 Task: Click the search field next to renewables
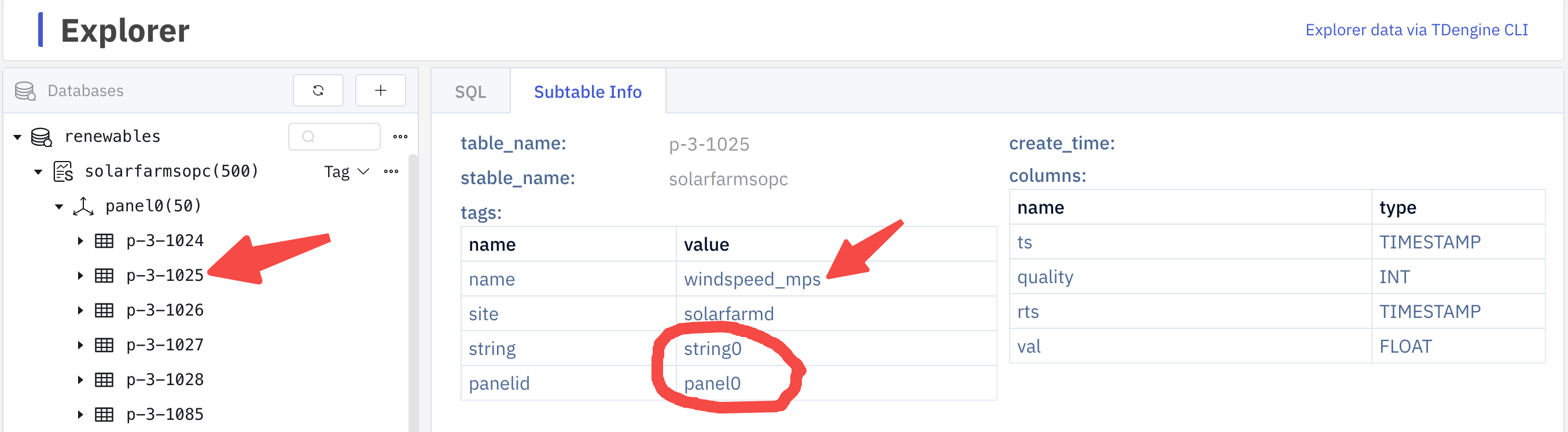click(x=335, y=137)
